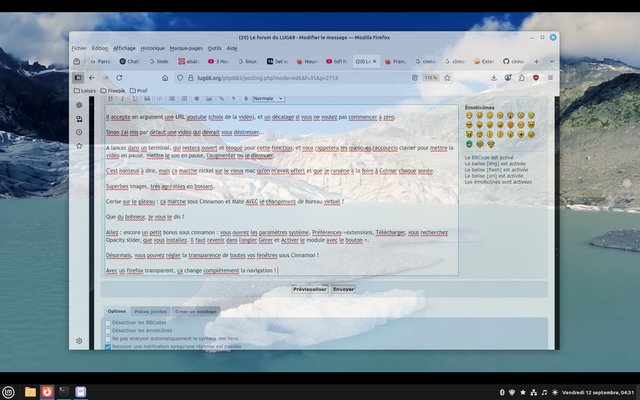
Task: Open the Marque-pages menu
Action: click(x=184, y=48)
